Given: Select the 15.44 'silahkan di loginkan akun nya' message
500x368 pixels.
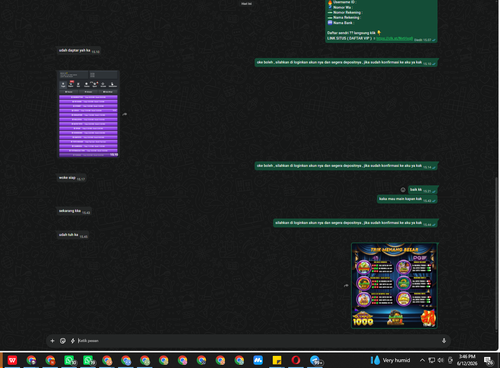Looking at the screenshot, I should click(355, 223).
